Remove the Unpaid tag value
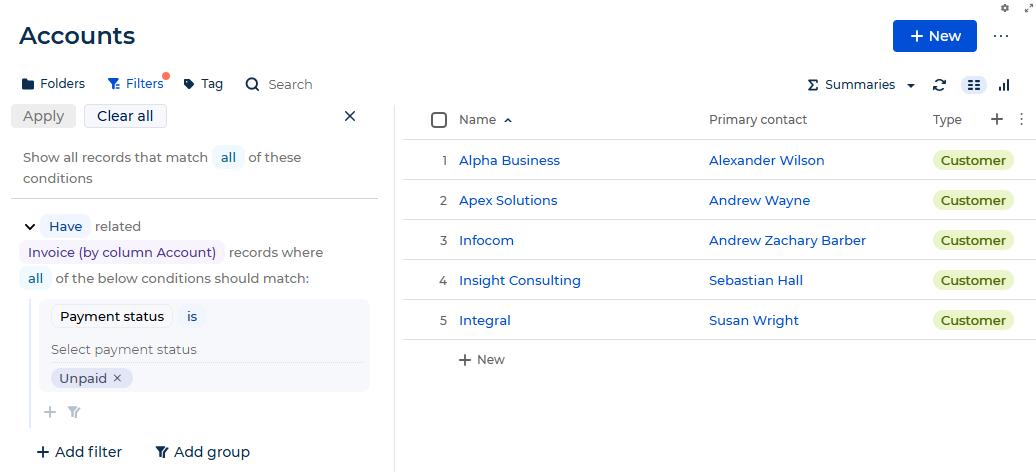 point(117,378)
